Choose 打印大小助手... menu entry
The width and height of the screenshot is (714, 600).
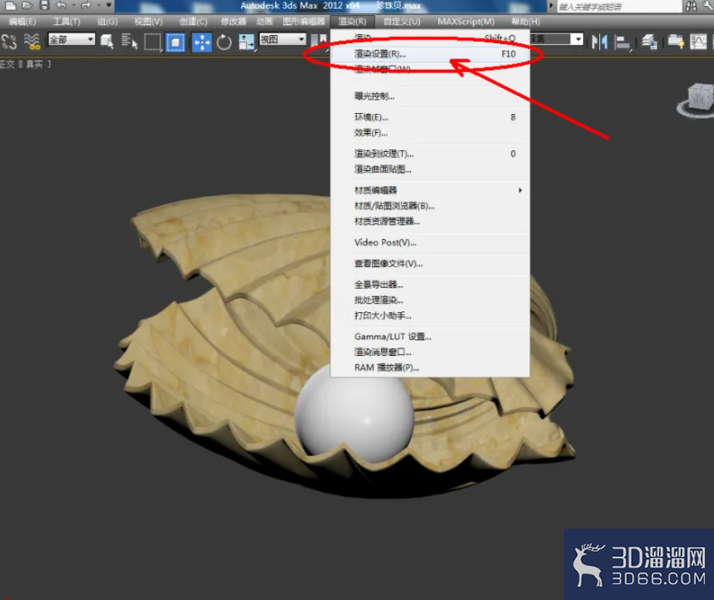click(430, 315)
